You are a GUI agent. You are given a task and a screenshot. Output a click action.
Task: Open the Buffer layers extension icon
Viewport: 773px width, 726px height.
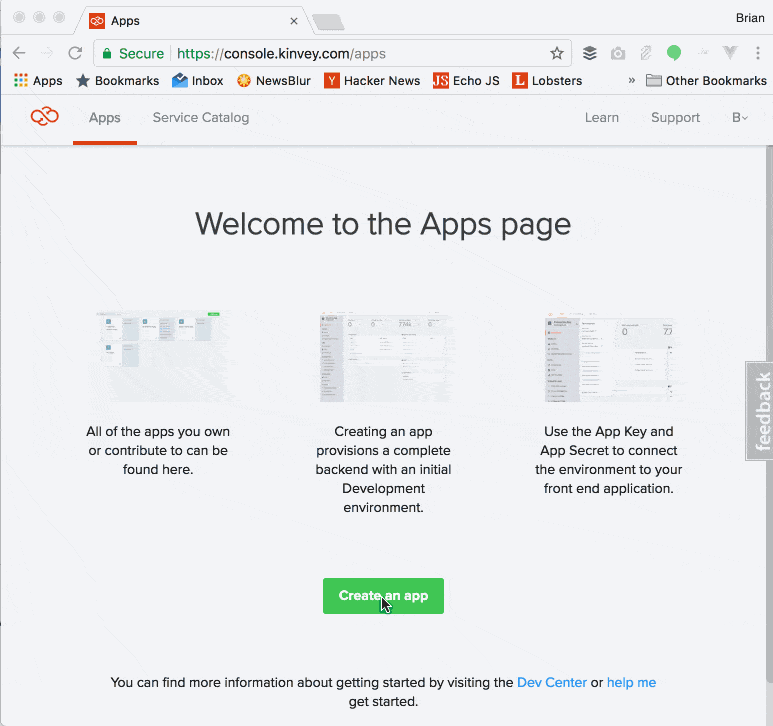tap(589, 53)
